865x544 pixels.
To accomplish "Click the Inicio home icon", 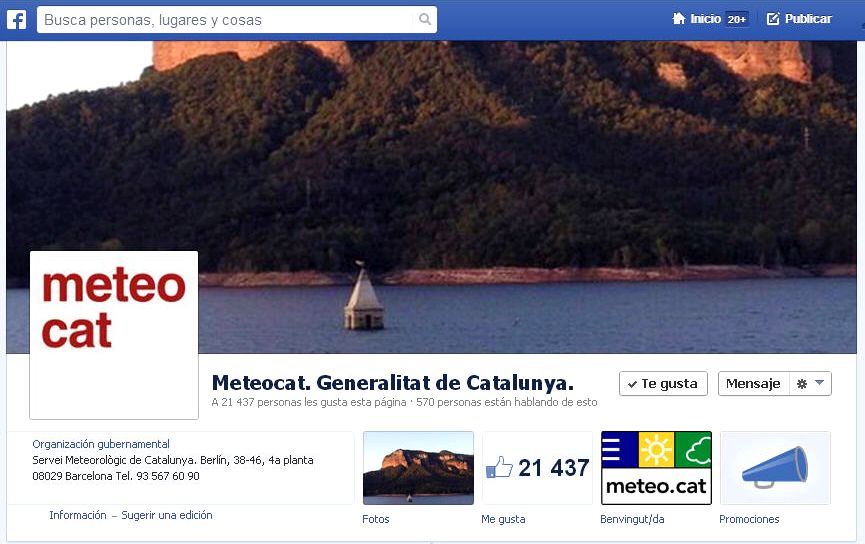I will (x=679, y=19).
